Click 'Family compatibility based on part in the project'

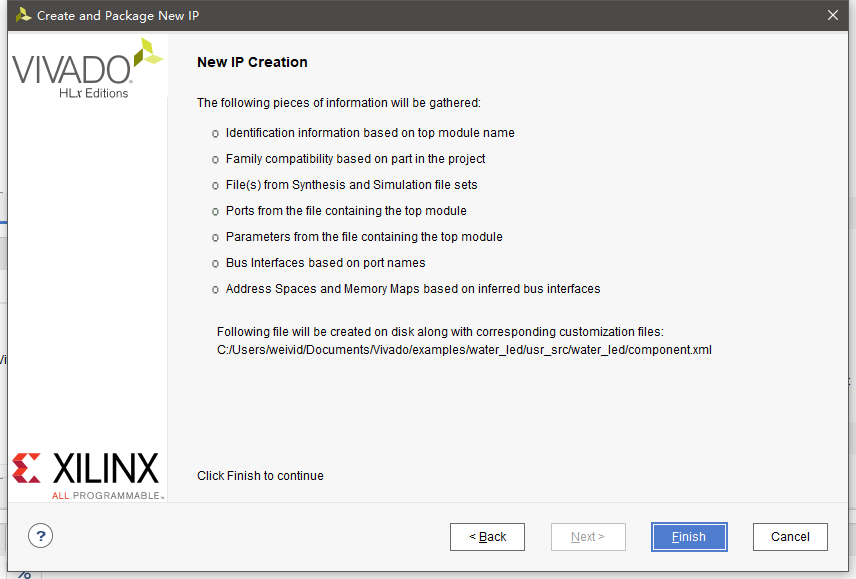pyautogui.click(x=355, y=159)
